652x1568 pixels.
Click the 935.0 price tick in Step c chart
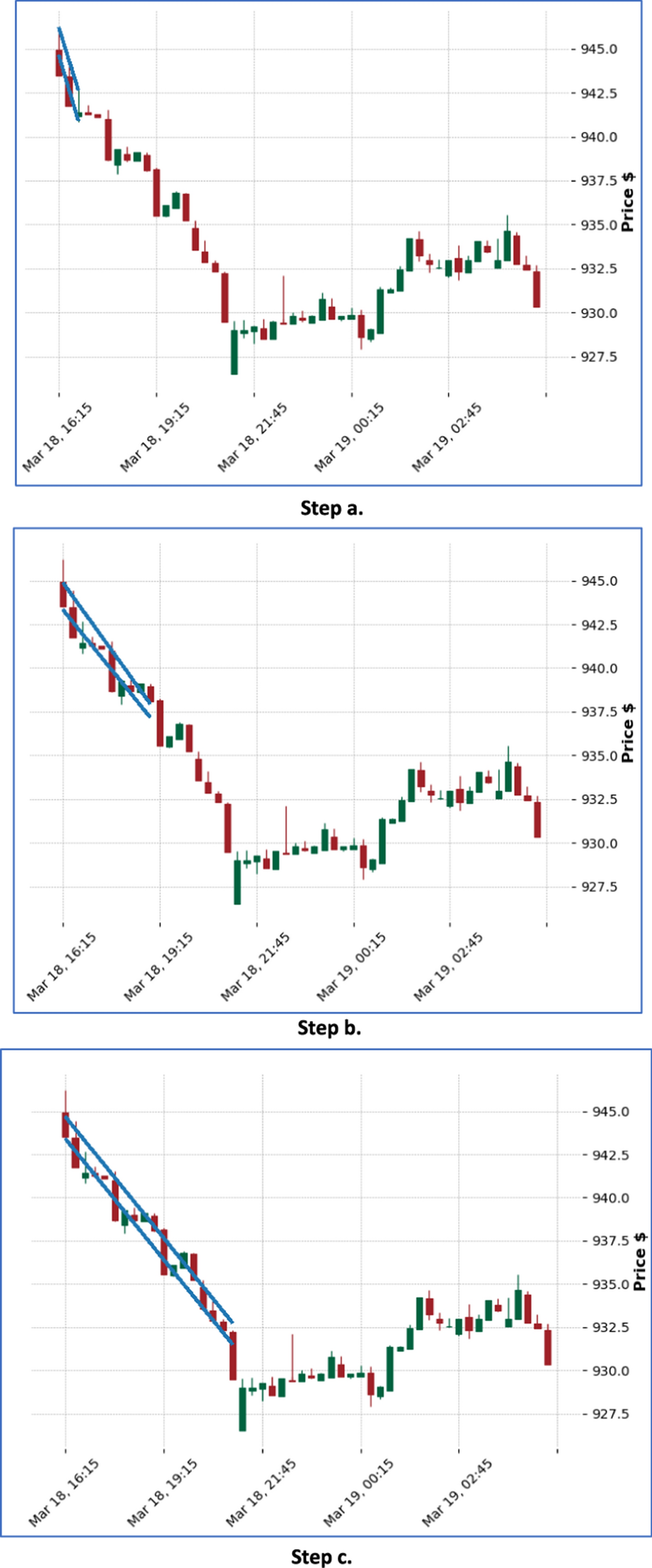click(611, 1284)
